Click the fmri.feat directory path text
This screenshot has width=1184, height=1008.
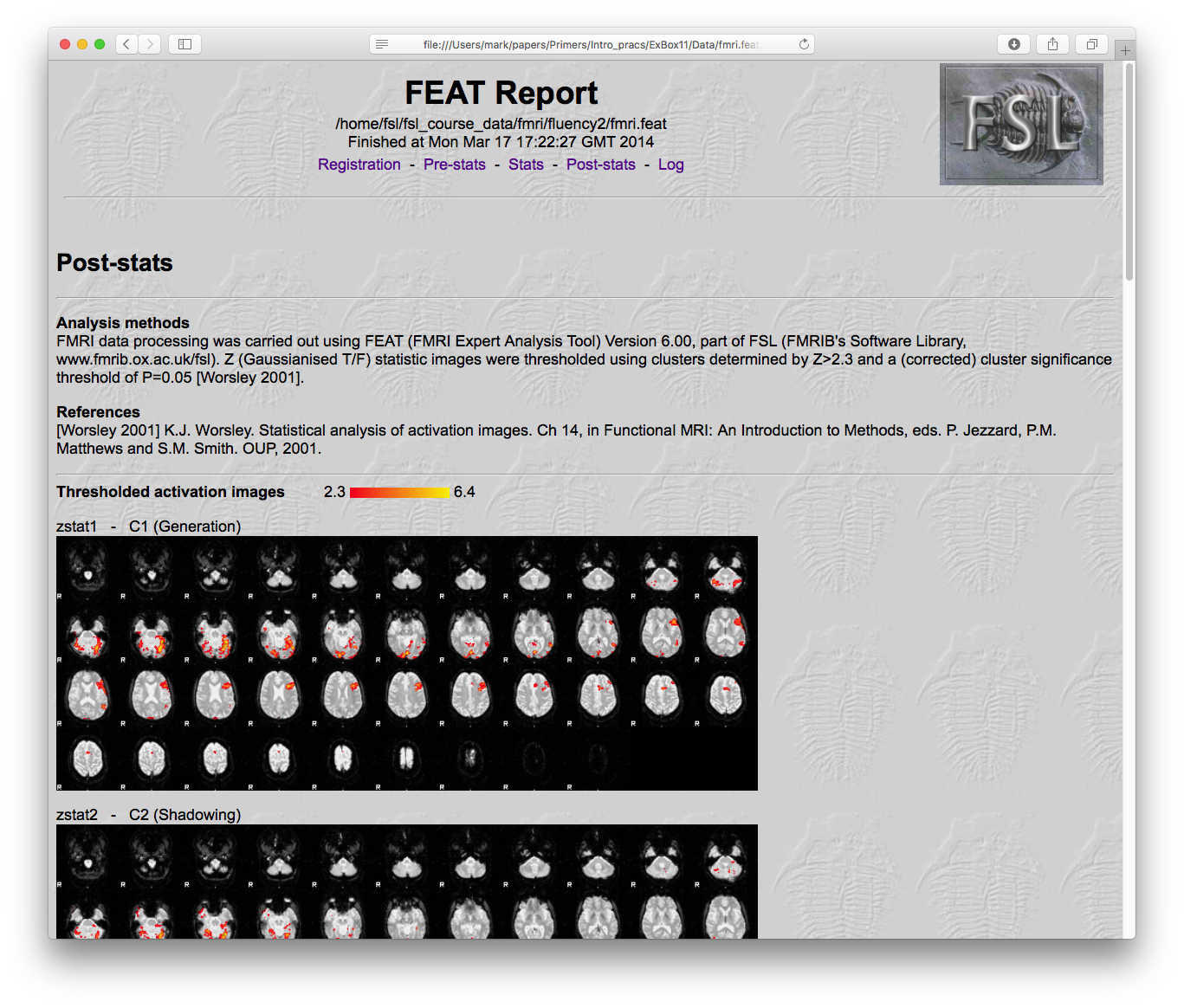[x=501, y=124]
